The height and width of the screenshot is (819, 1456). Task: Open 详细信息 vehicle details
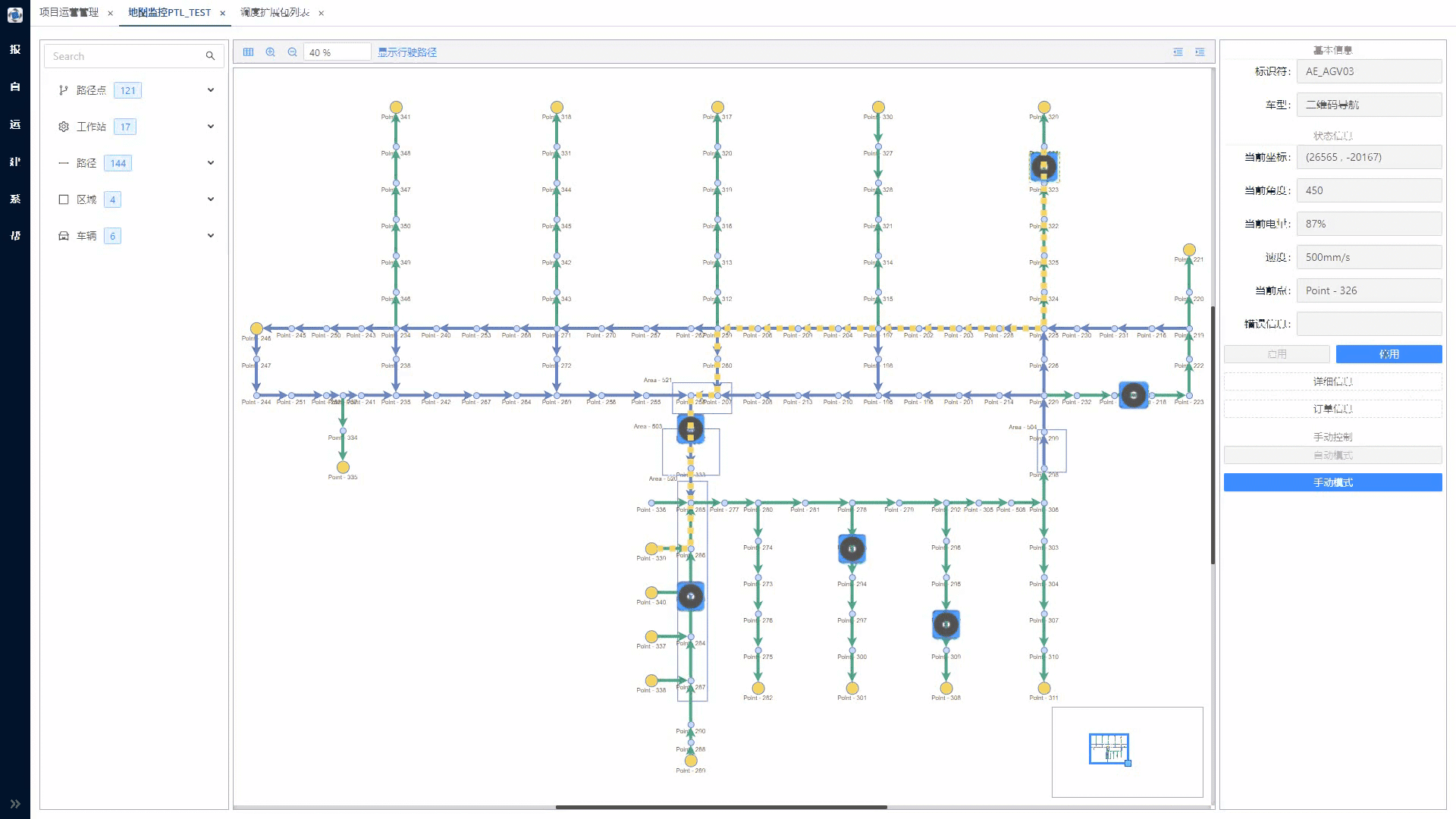(x=1332, y=381)
